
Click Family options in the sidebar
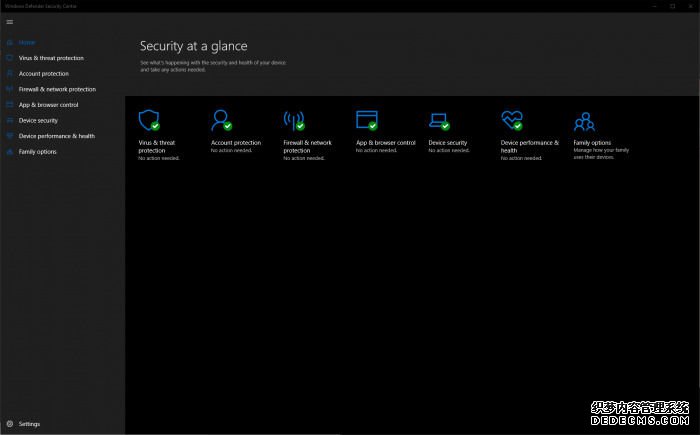coord(38,152)
